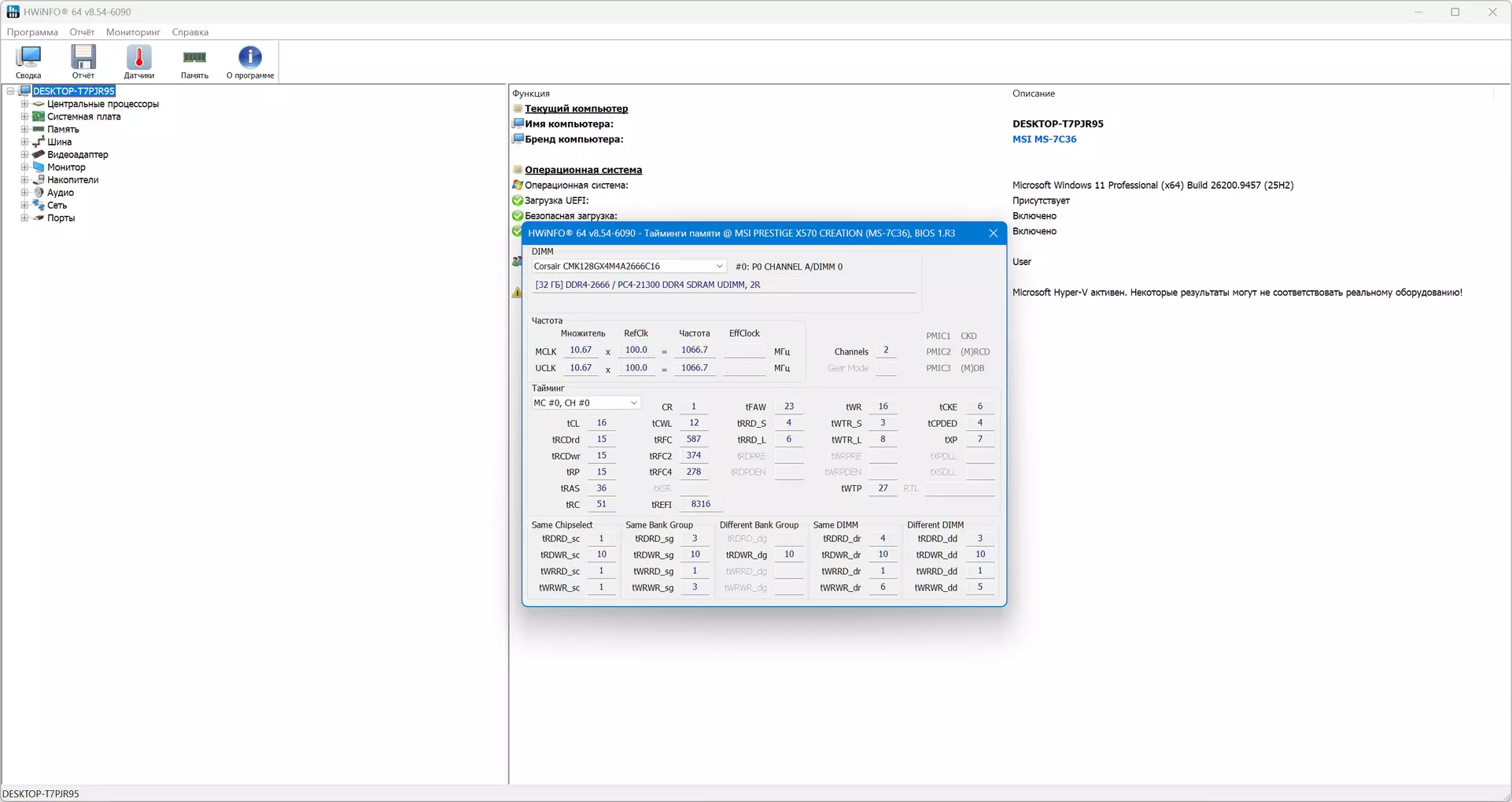
Task: Select the Аудио tree item
Action: tap(61, 193)
